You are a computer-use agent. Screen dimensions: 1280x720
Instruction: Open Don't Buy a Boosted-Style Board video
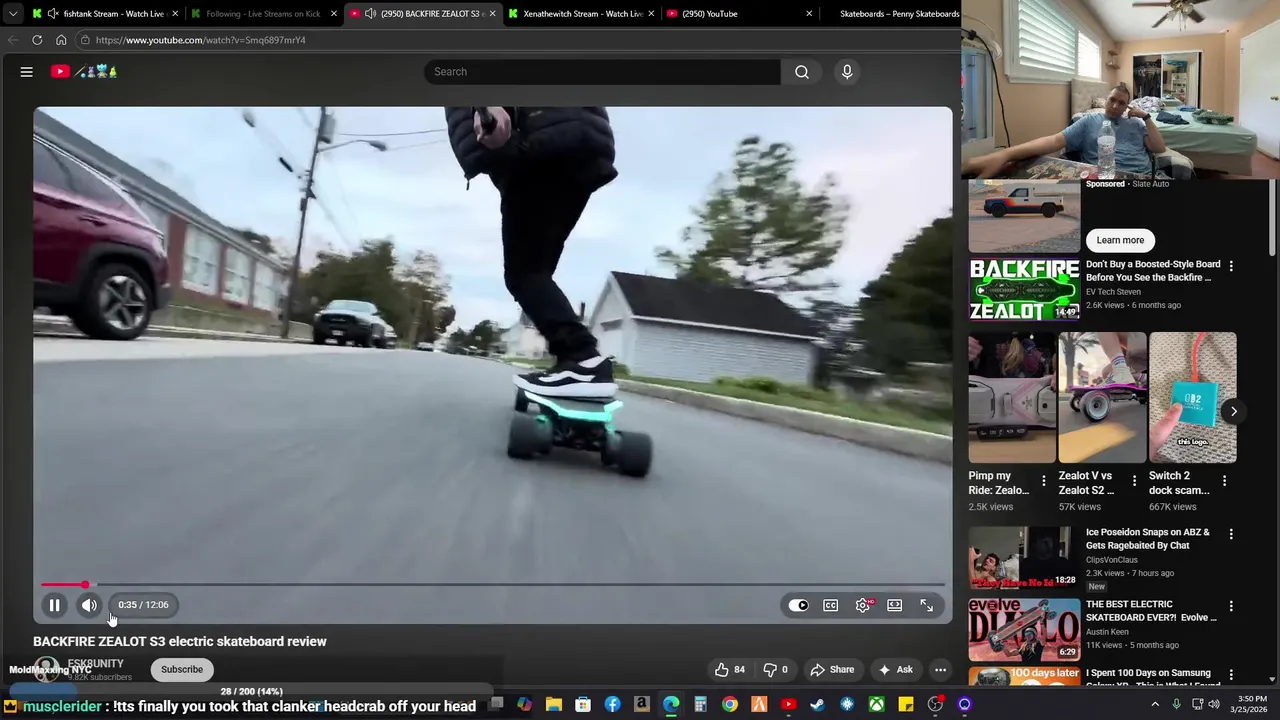coord(1153,271)
